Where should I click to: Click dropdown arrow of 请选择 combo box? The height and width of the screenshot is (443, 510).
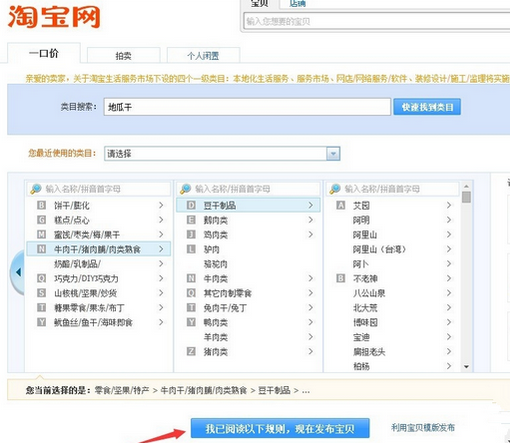(x=333, y=154)
